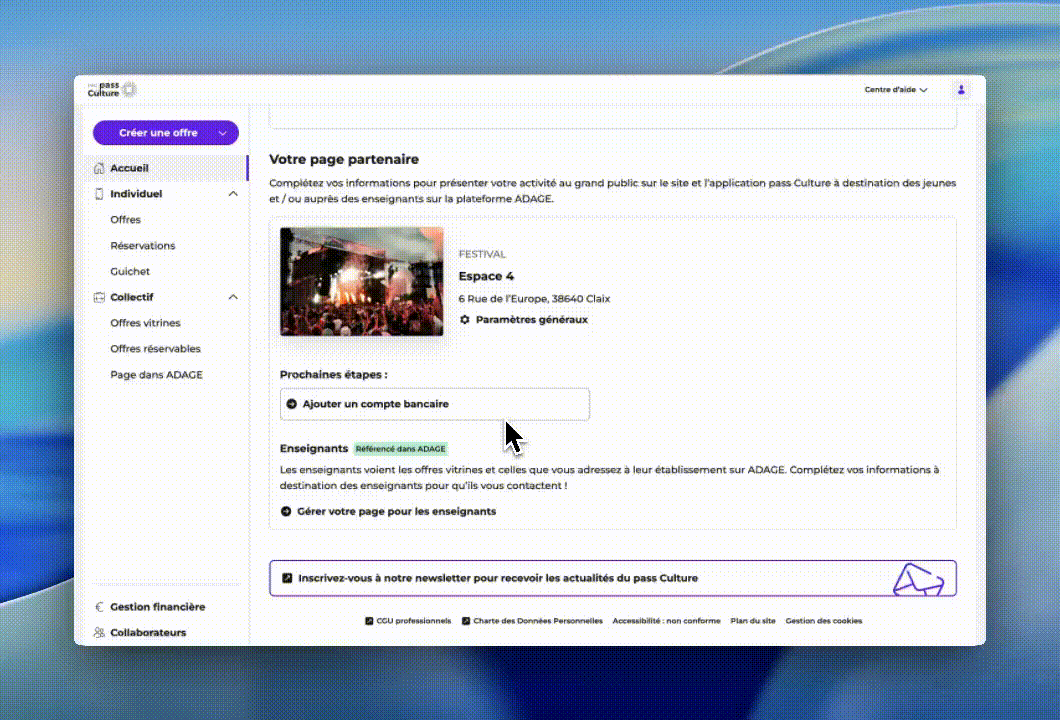Screen dimensions: 1060x720
Task: Open Réservations in the sidebar
Action: coord(143,246)
